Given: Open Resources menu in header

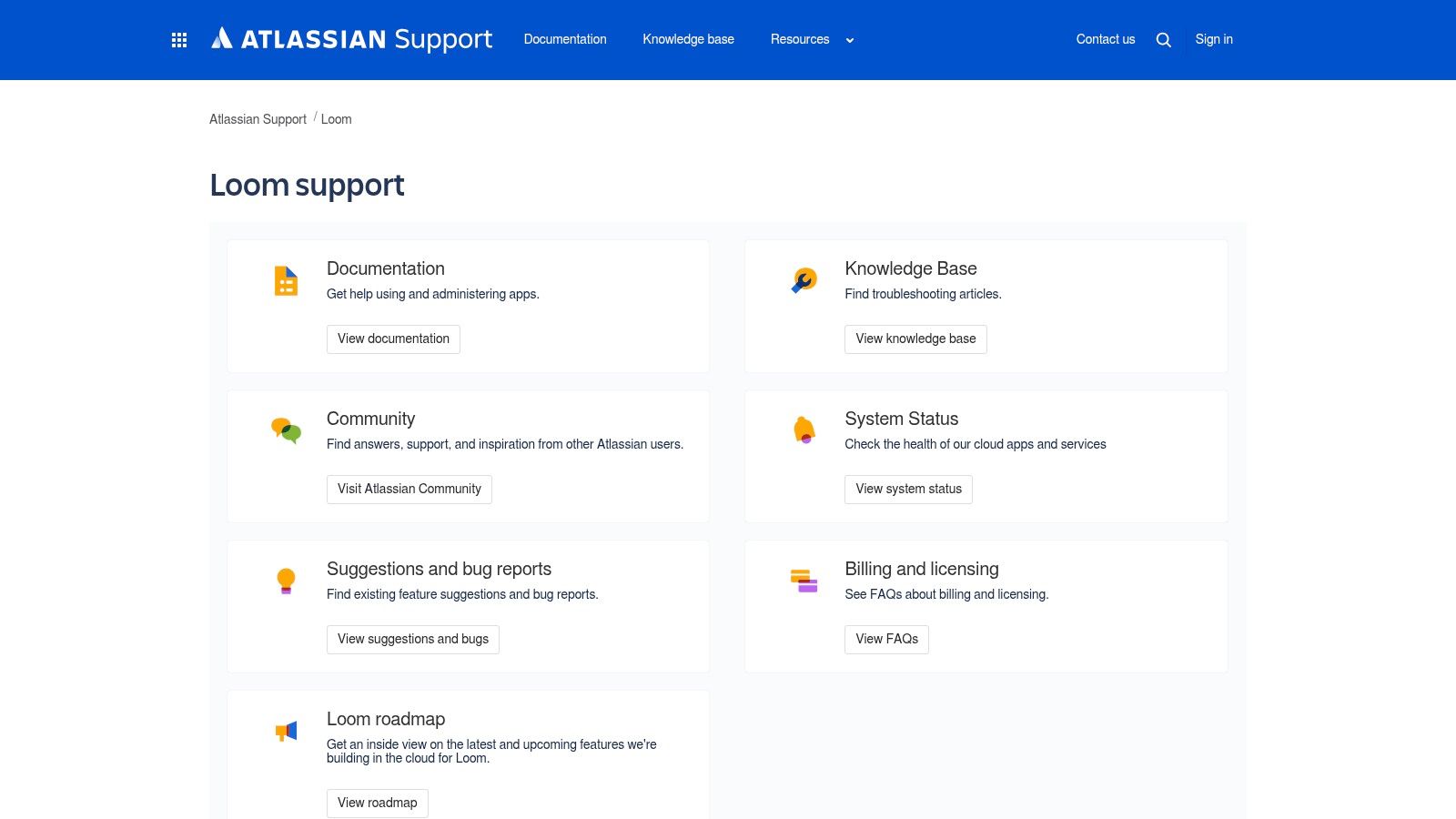Looking at the screenshot, I should [x=800, y=39].
